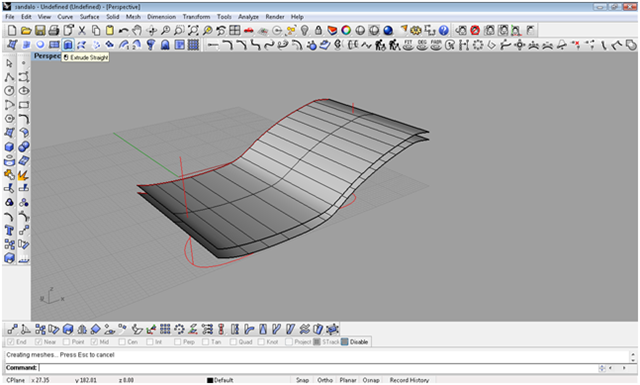Toggle the End osnap checkbox
The width and height of the screenshot is (640, 385).
11,342
